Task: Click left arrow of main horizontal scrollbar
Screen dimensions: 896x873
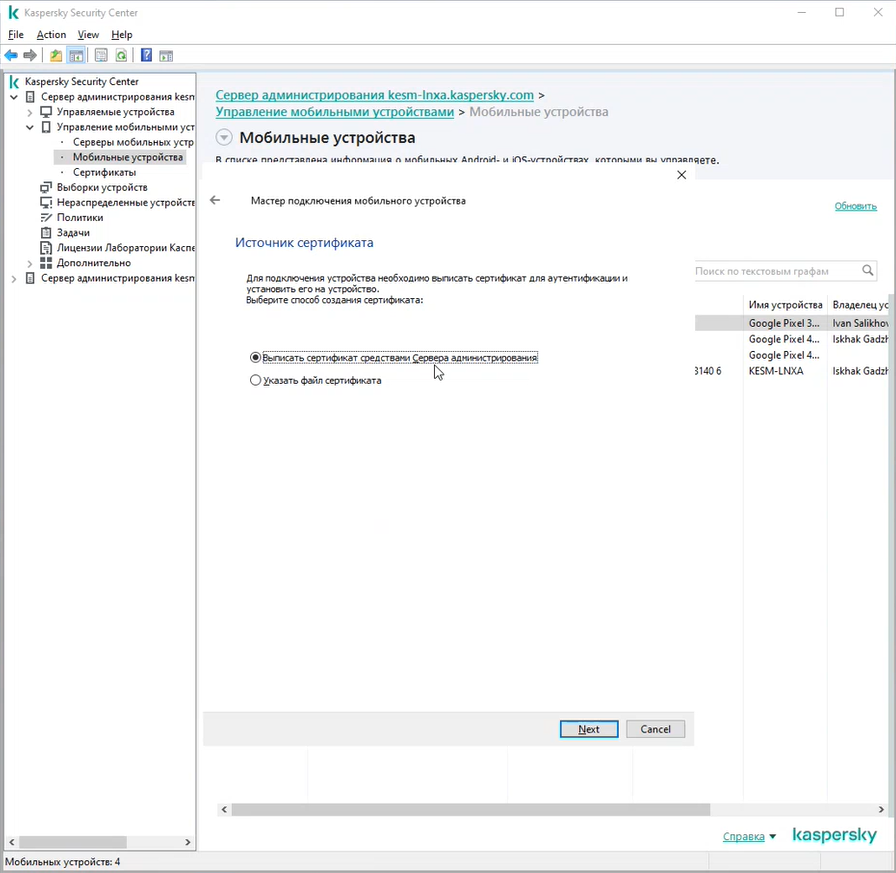Action: pyautogui.click(x=224, y=810)
